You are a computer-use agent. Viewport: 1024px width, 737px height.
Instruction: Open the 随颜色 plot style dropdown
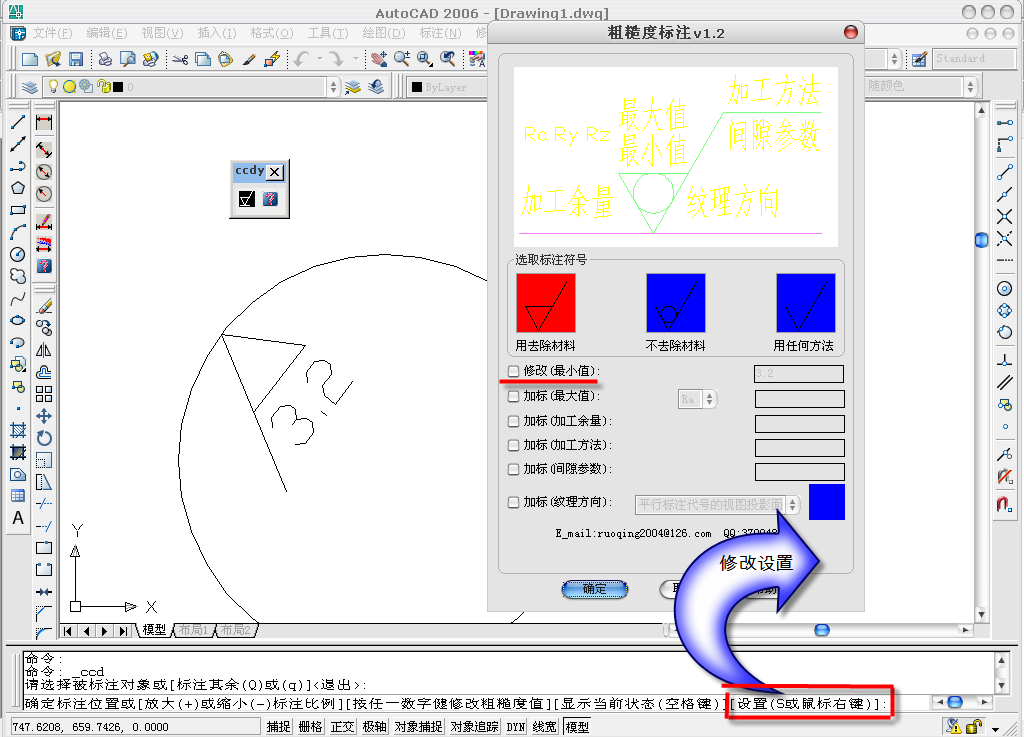click(x=970, y=87)
